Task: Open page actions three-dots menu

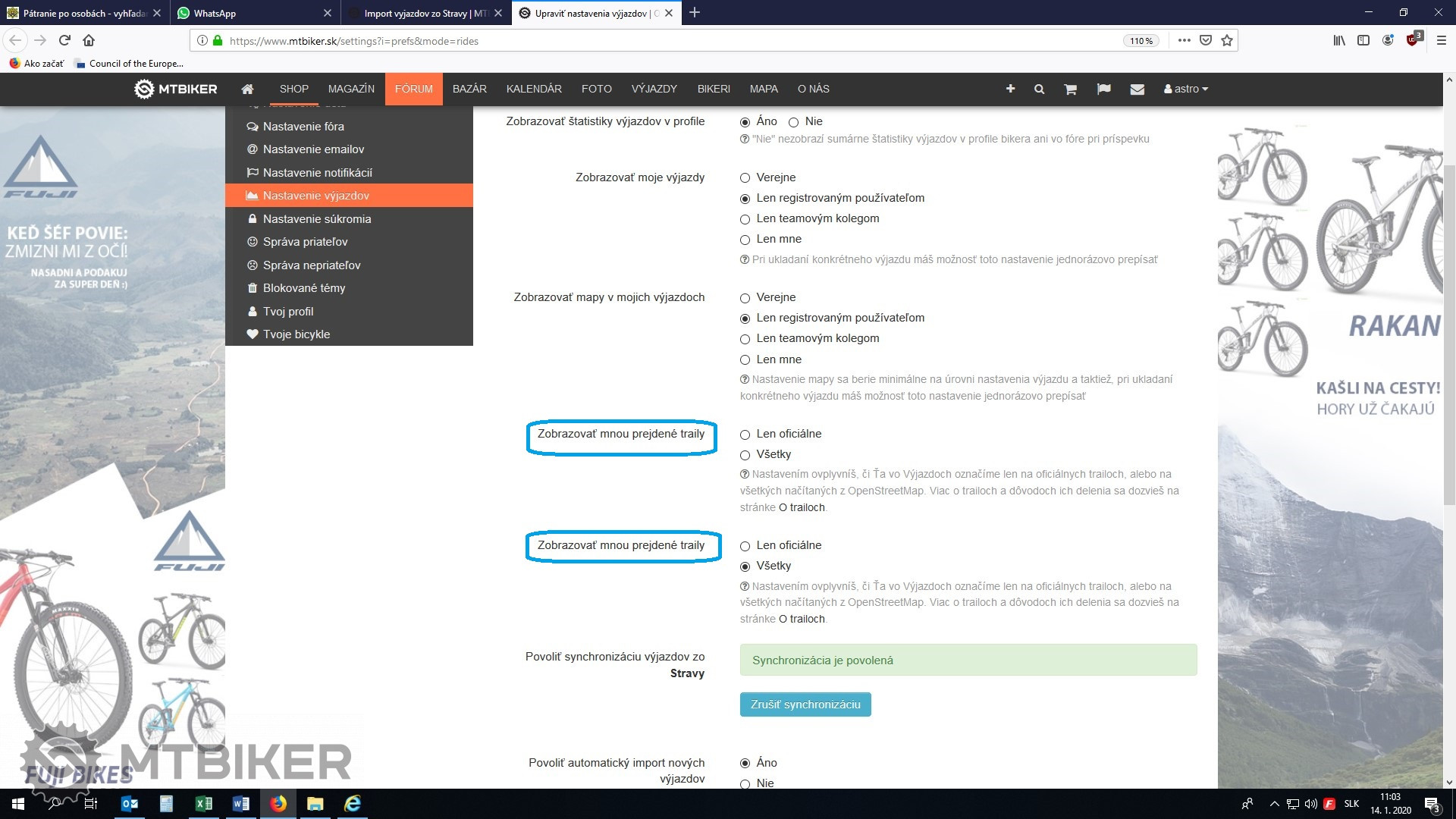Action: click(1184, 41)
